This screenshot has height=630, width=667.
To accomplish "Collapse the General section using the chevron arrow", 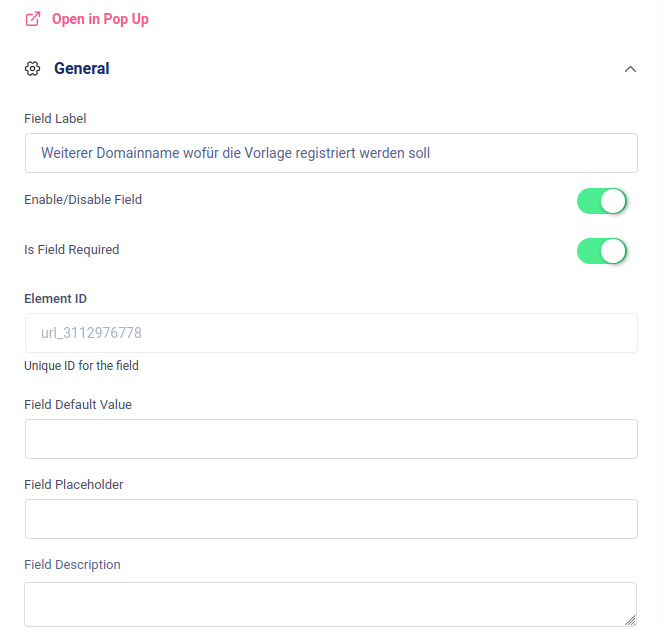I will click(x=630, y=69).
